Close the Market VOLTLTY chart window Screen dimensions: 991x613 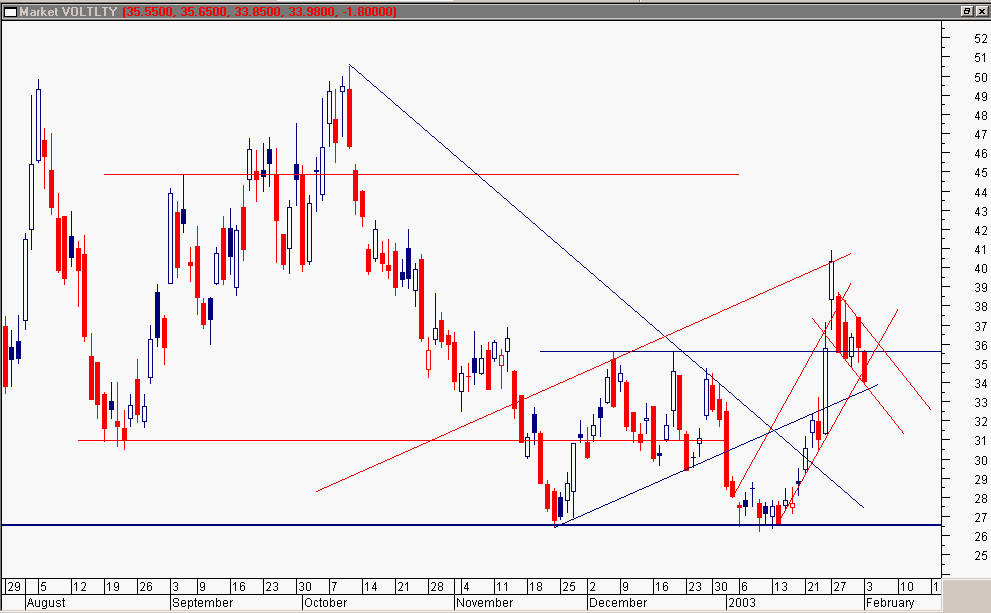point(982,11)
